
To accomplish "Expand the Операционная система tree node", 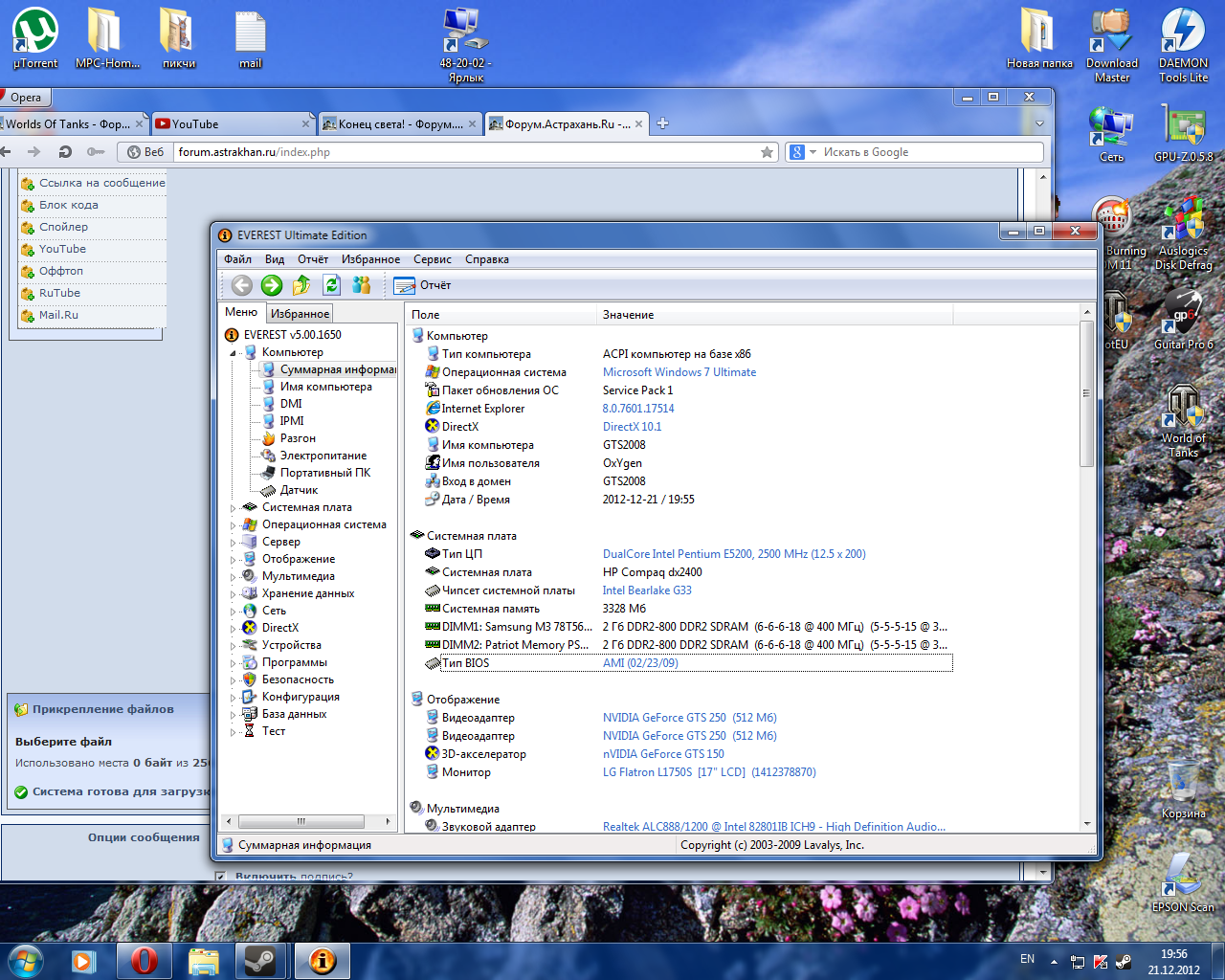I will point(233,525).
